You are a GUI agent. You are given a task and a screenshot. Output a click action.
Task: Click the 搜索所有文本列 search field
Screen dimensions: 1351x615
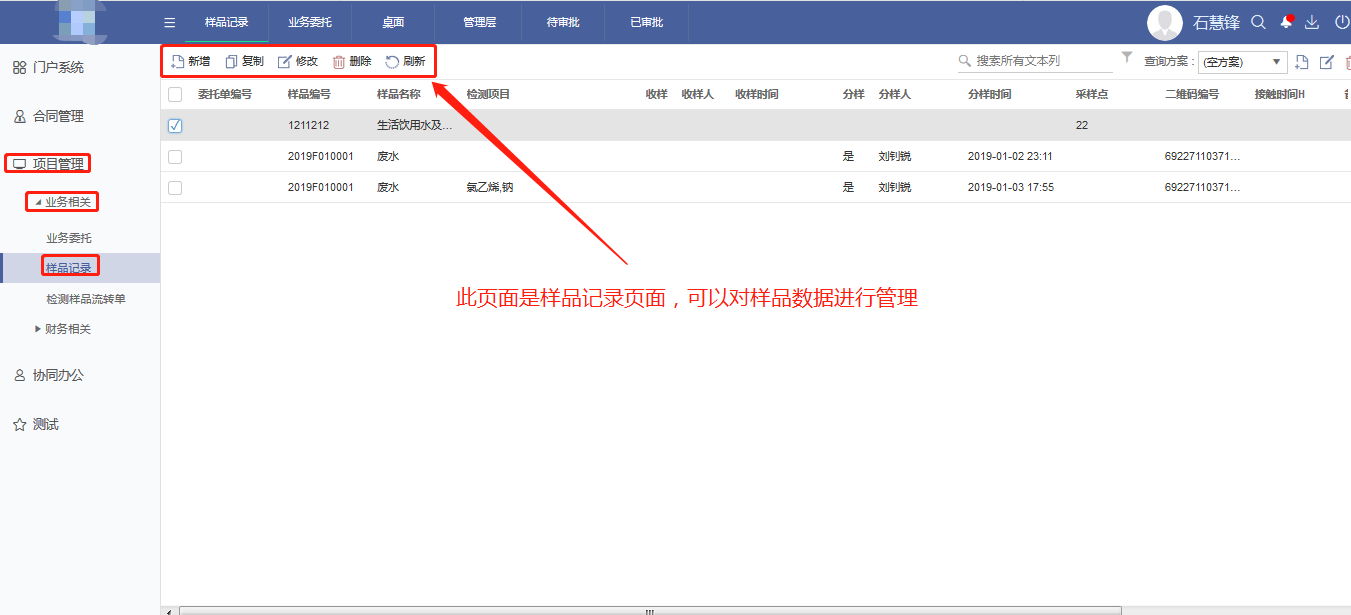[x=1040, y=61]
